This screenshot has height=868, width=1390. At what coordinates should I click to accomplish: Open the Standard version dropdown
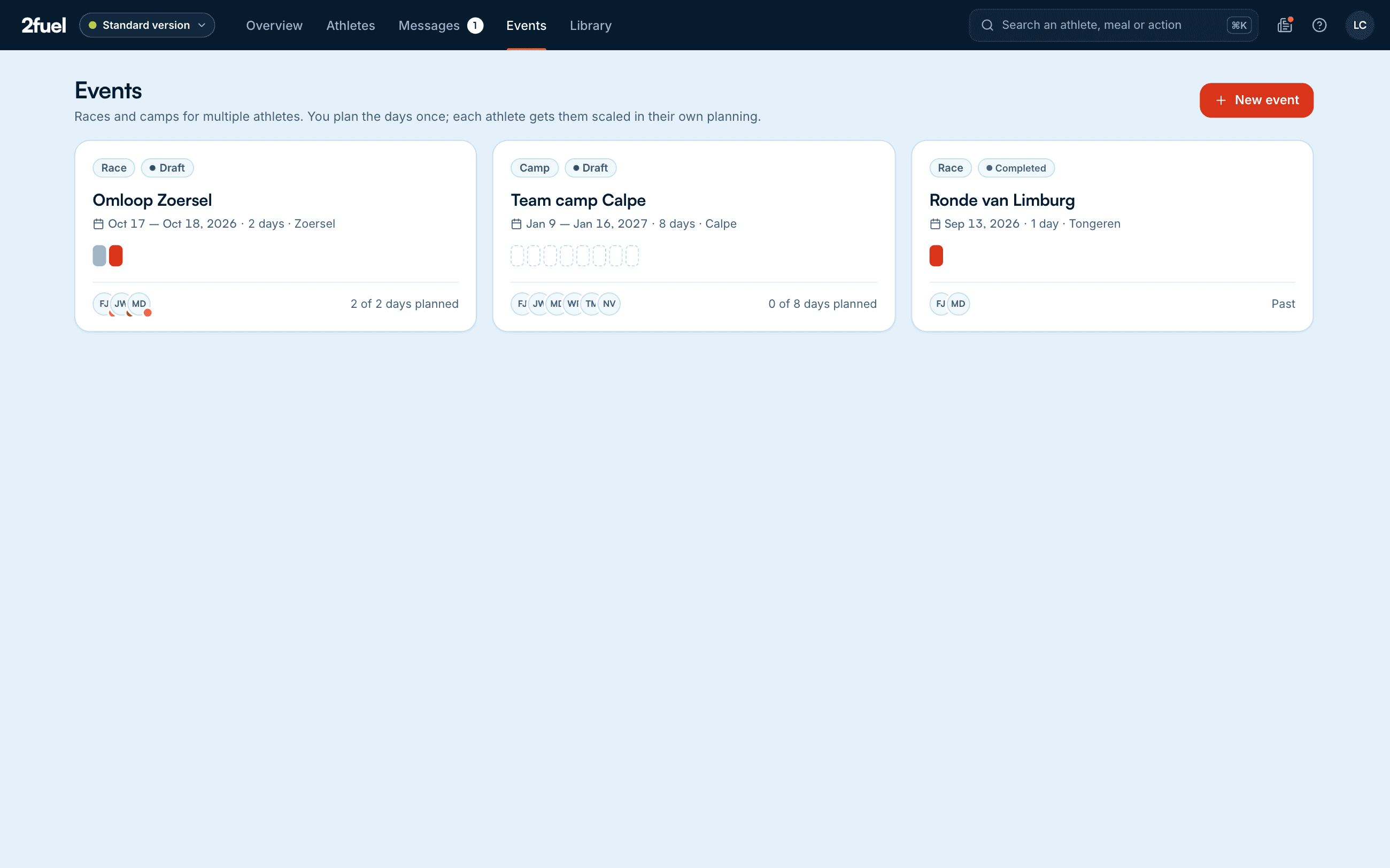coord(147,25)
